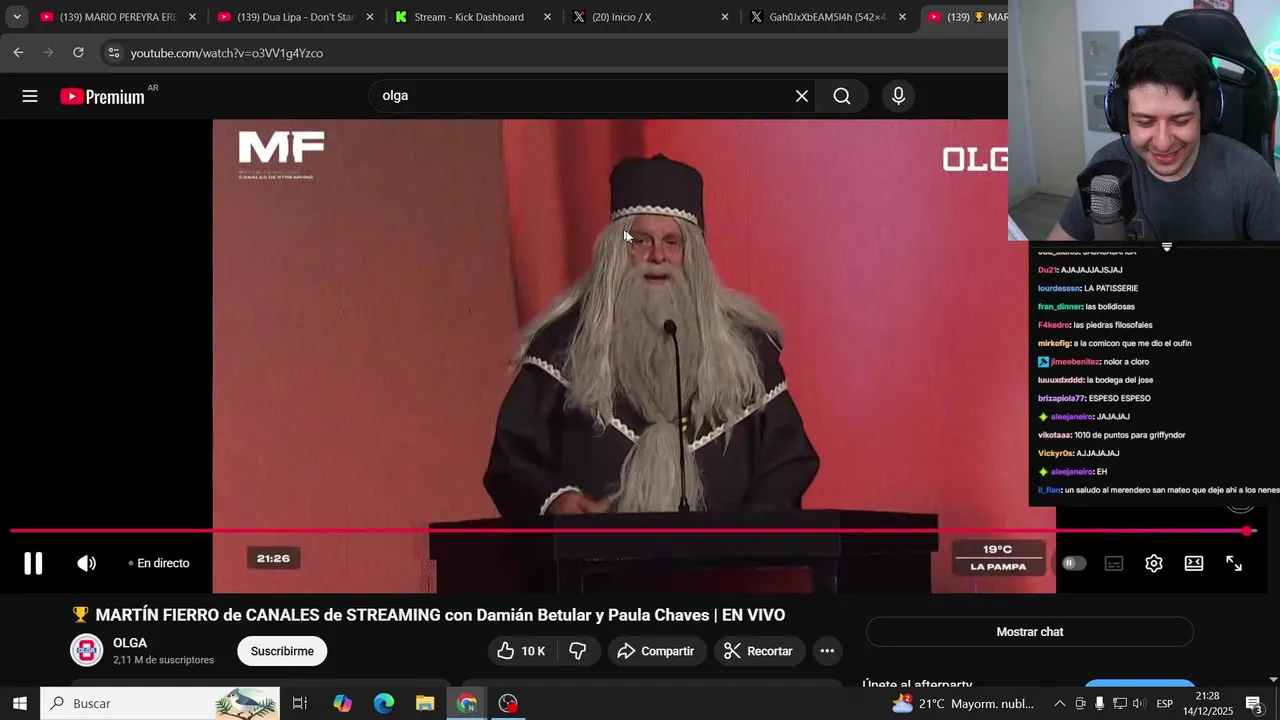Toggle subtitles in the player
The width and height of the screenshot is (1280, 720).
[x=1114, y=563]
